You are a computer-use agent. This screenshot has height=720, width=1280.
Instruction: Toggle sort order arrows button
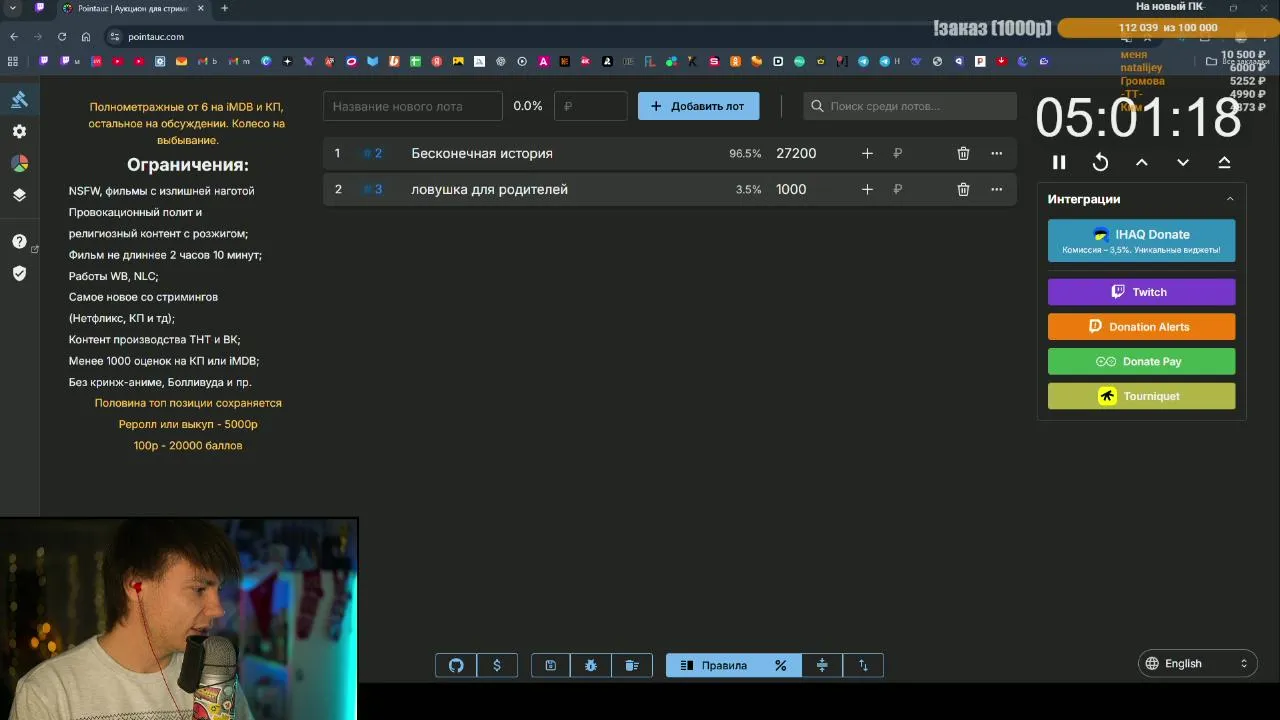[863, 665]
